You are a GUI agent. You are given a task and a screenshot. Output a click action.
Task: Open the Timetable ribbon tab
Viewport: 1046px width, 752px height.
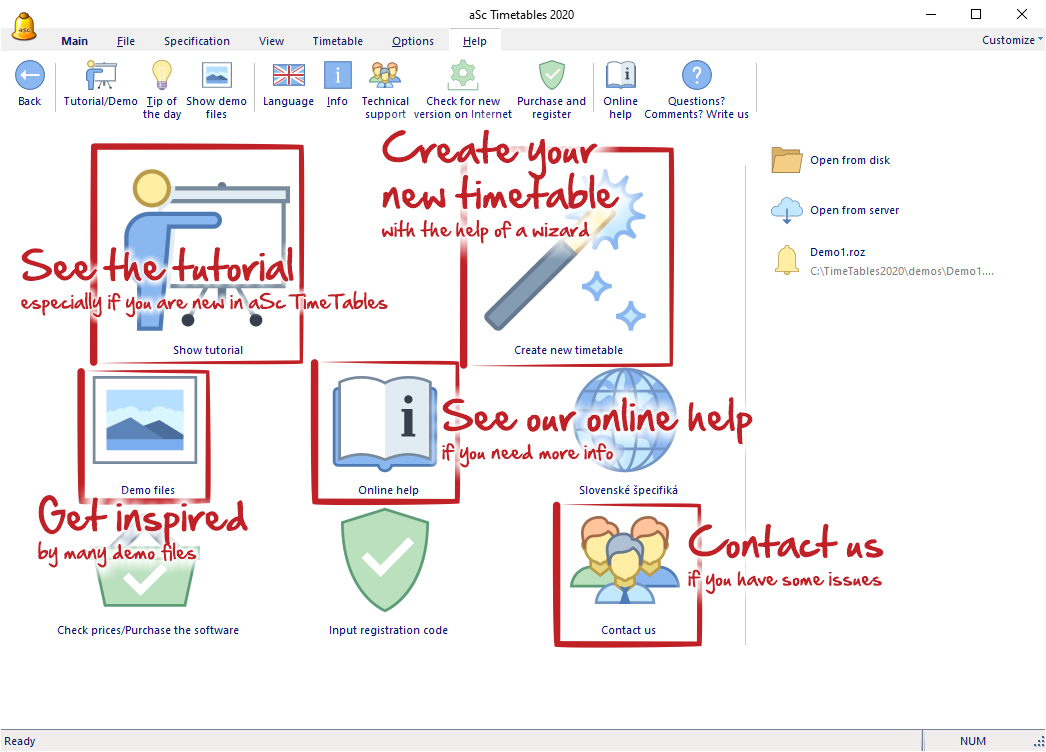[x=338, y=41]
